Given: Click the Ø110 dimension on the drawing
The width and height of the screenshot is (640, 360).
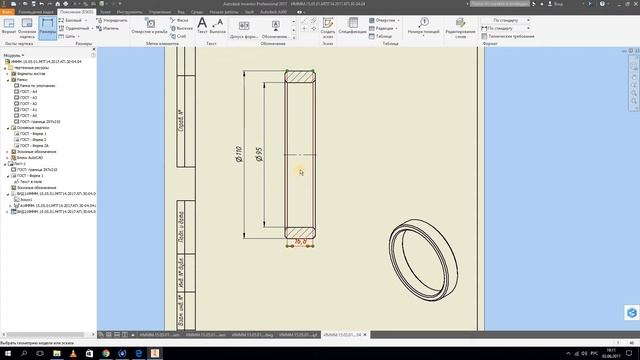Looking at the screenshot, I should coord(239,154).
